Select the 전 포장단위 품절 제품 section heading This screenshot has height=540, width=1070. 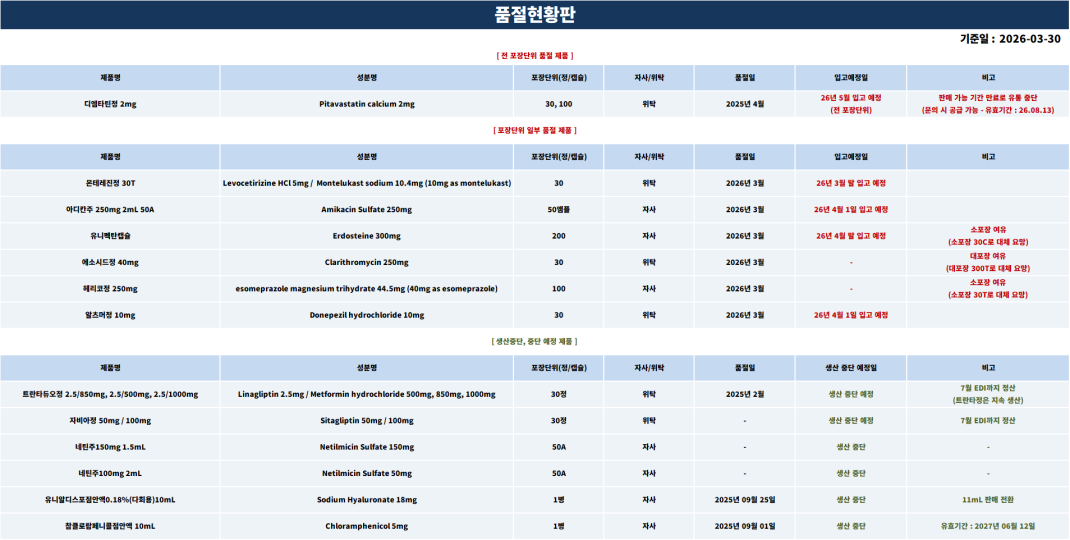[534, 55]
